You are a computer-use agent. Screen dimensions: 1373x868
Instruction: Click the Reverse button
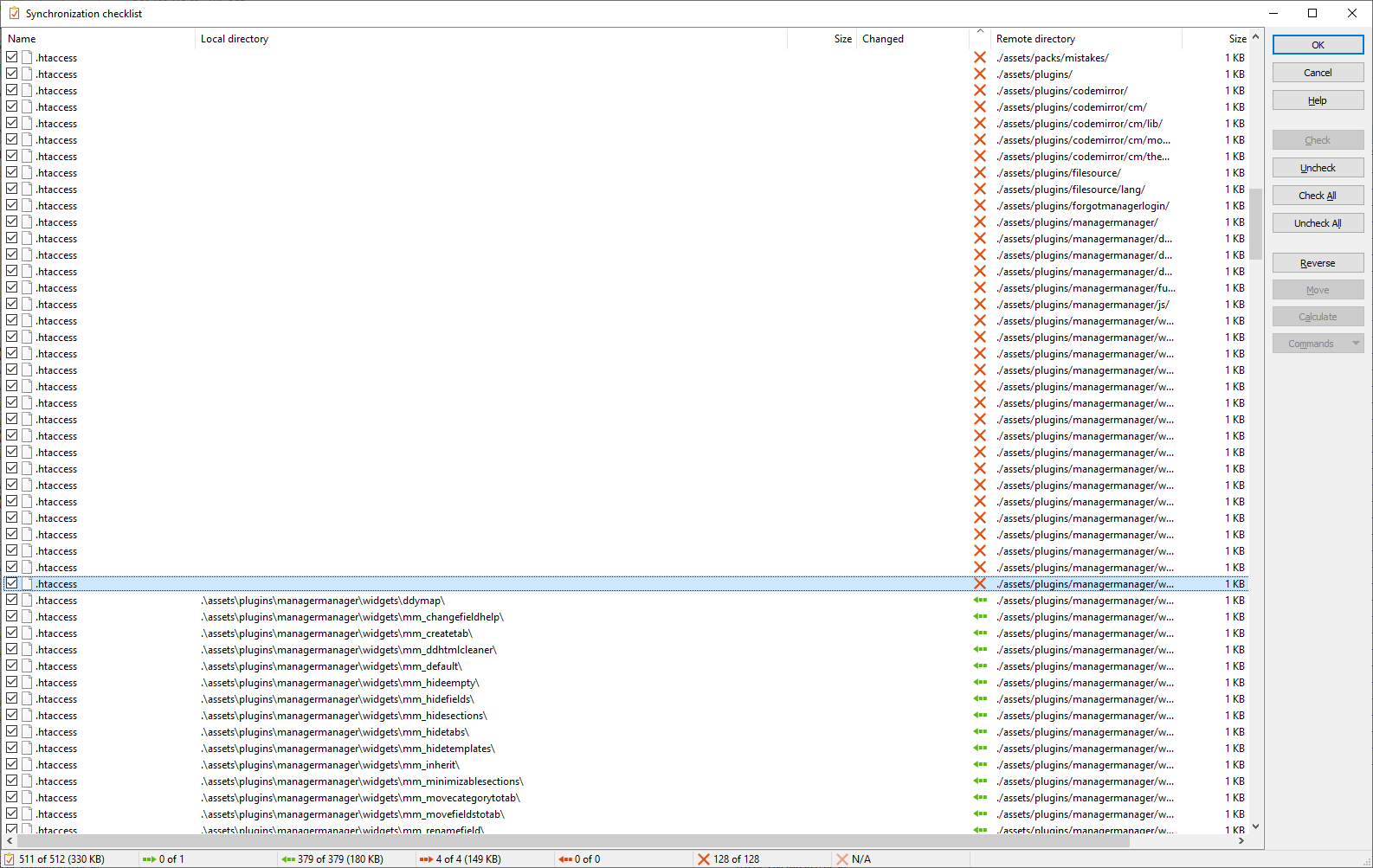pyautogui.click(x=1317, y=263)
